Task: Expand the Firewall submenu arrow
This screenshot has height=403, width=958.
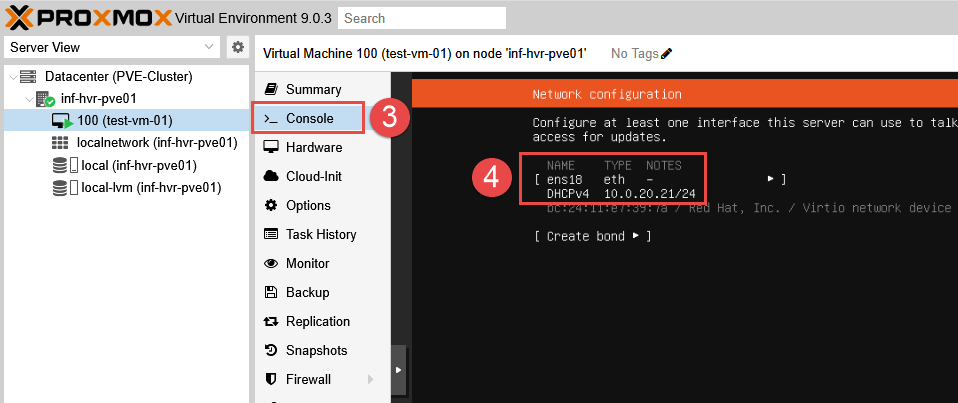Action: point(371,380)
